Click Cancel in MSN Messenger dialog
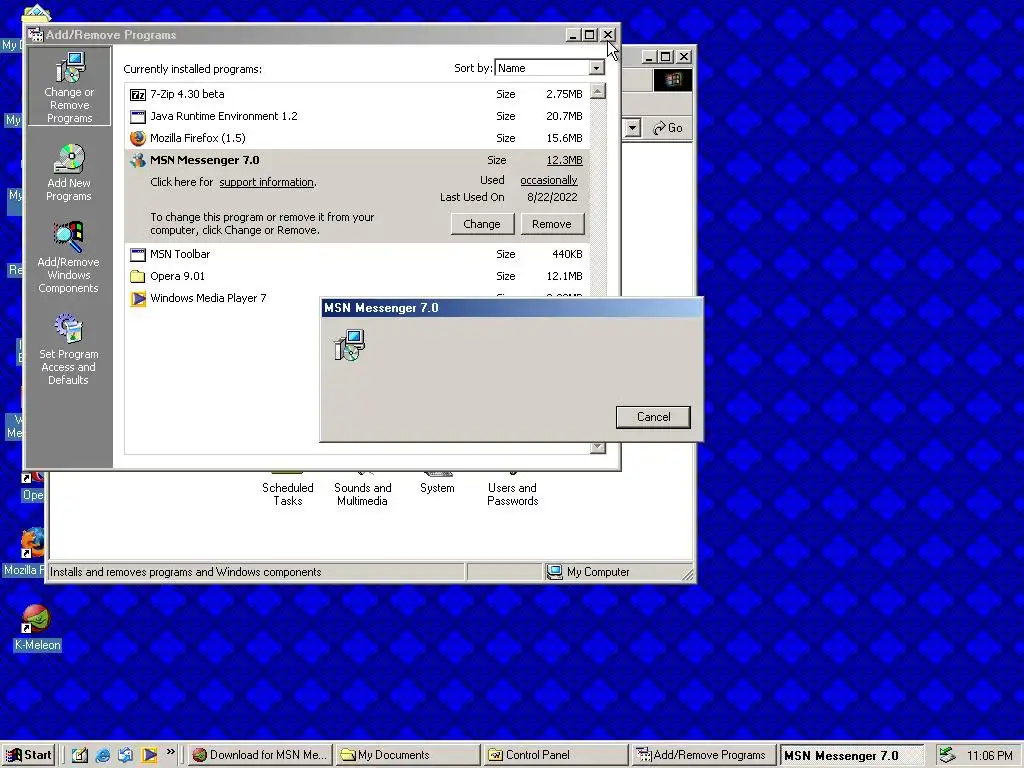This screenshot has width=1024, height=768. point(653,417)
